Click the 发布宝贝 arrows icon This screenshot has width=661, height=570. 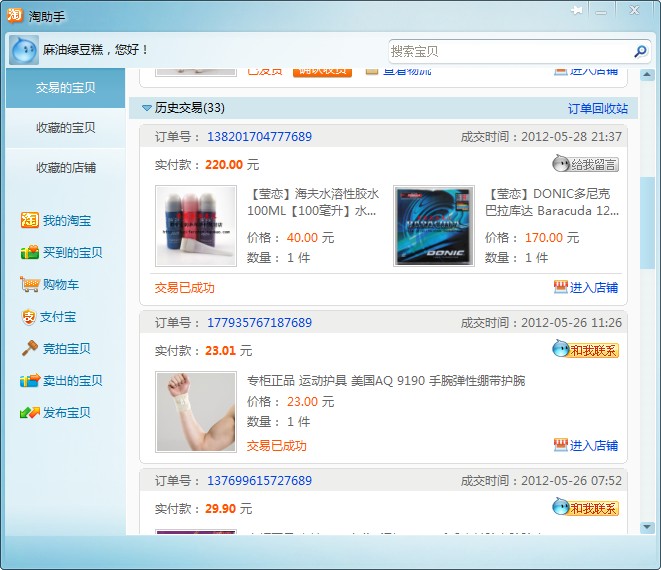30,412
